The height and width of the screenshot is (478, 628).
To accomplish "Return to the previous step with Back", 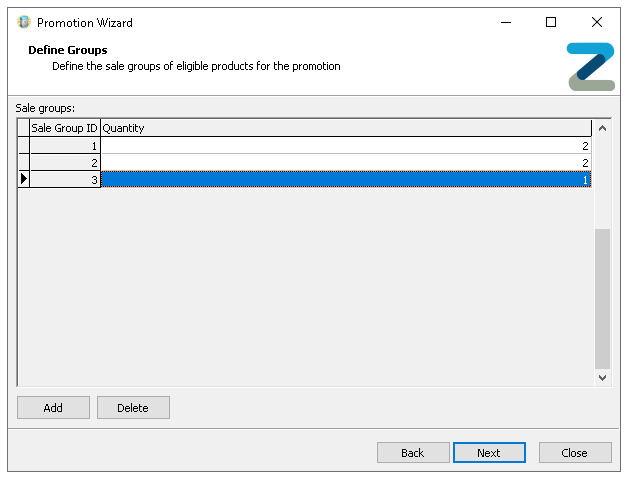I will click(413, 453).
